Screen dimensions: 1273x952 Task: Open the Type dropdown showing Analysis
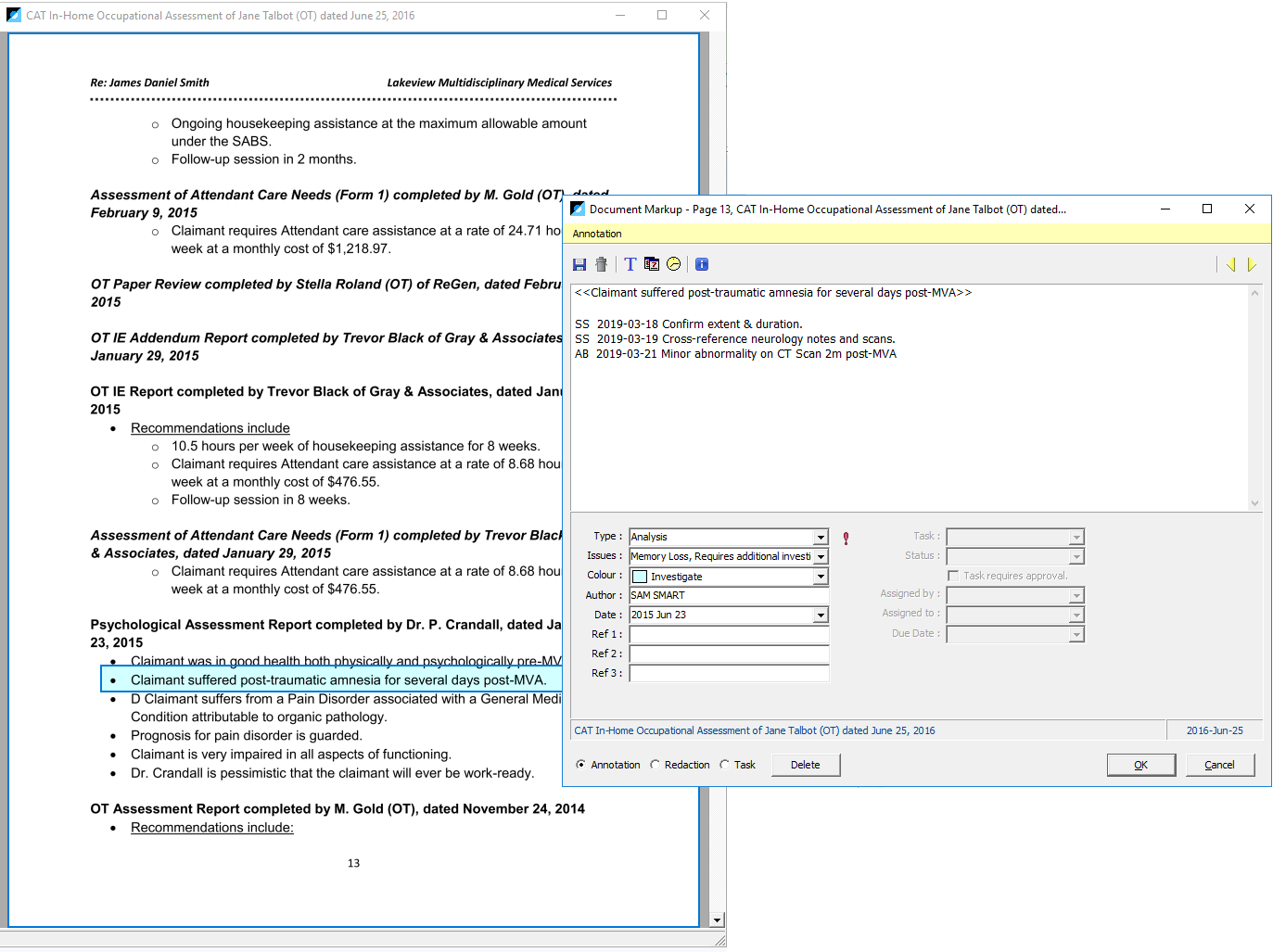pyautogui.click(x=821, y=537)
